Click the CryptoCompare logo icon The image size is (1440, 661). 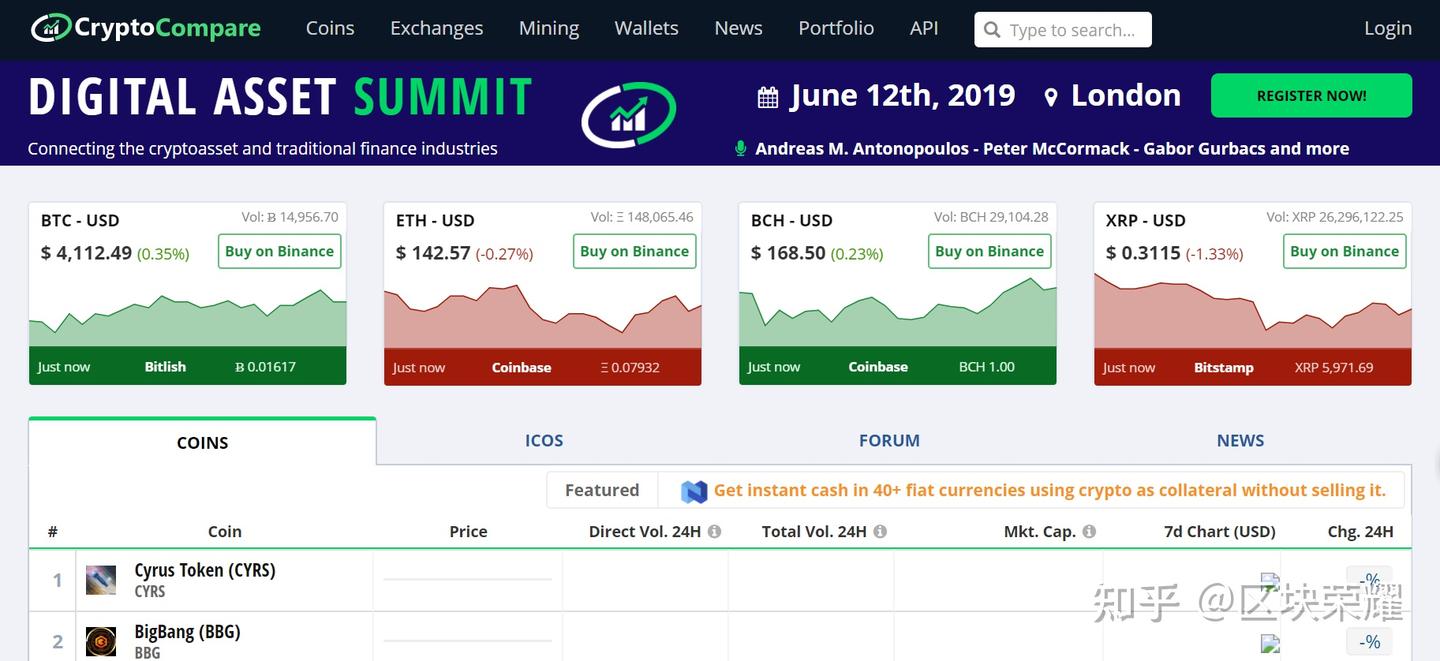coord(50,28)
